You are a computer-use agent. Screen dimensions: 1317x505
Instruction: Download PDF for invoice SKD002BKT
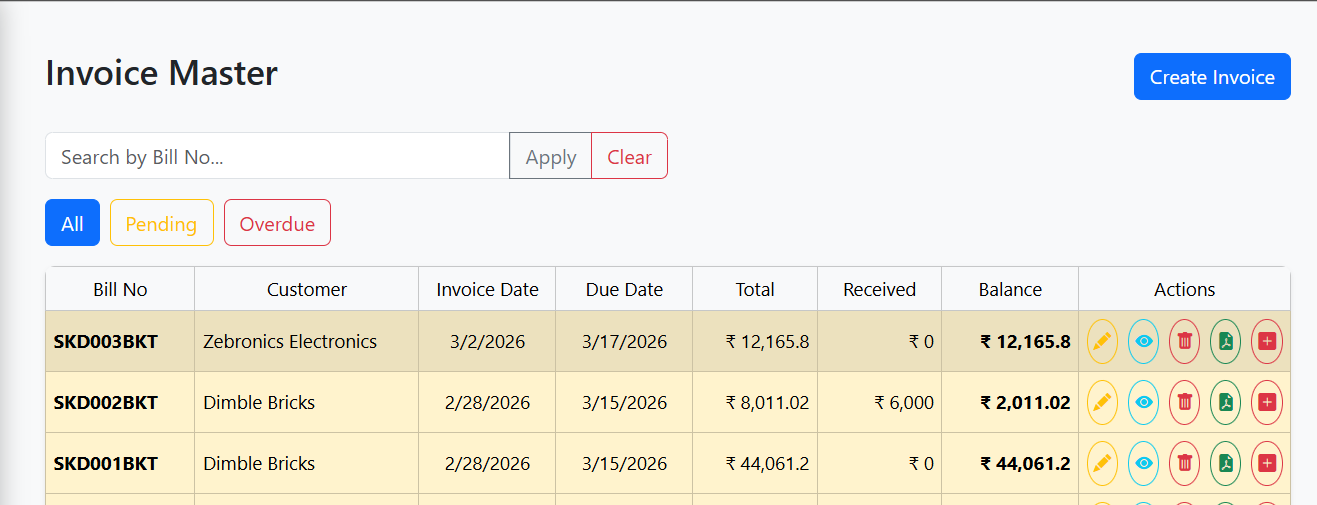coord(1226,402)
